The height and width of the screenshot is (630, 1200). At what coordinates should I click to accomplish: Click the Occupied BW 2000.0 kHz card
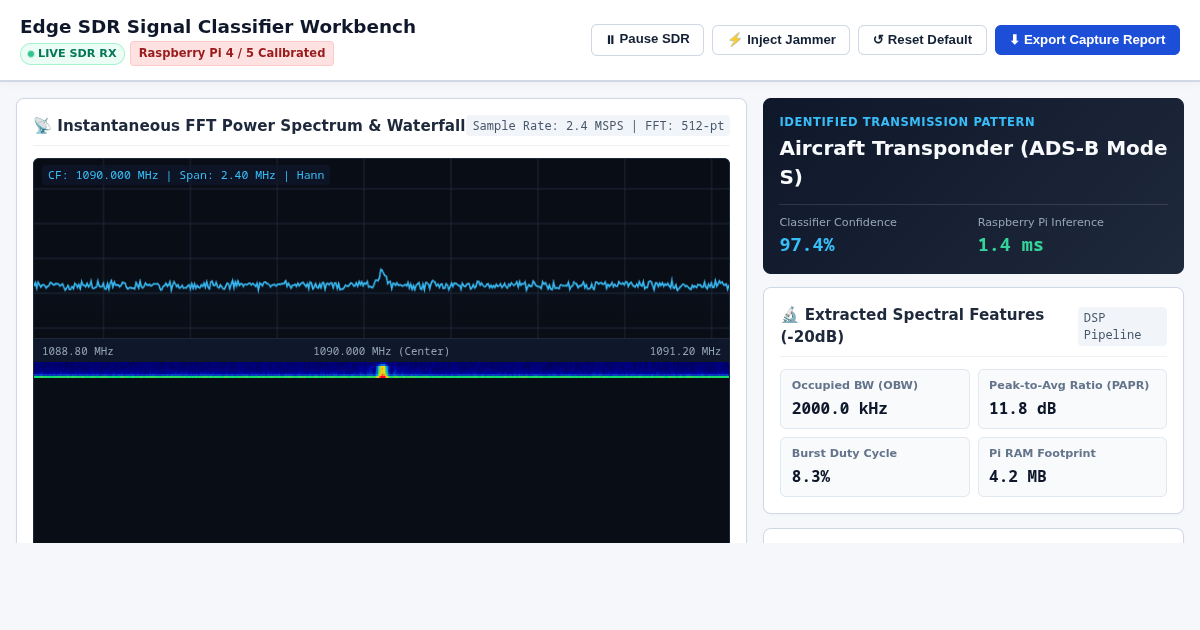(x=875, y=399)
